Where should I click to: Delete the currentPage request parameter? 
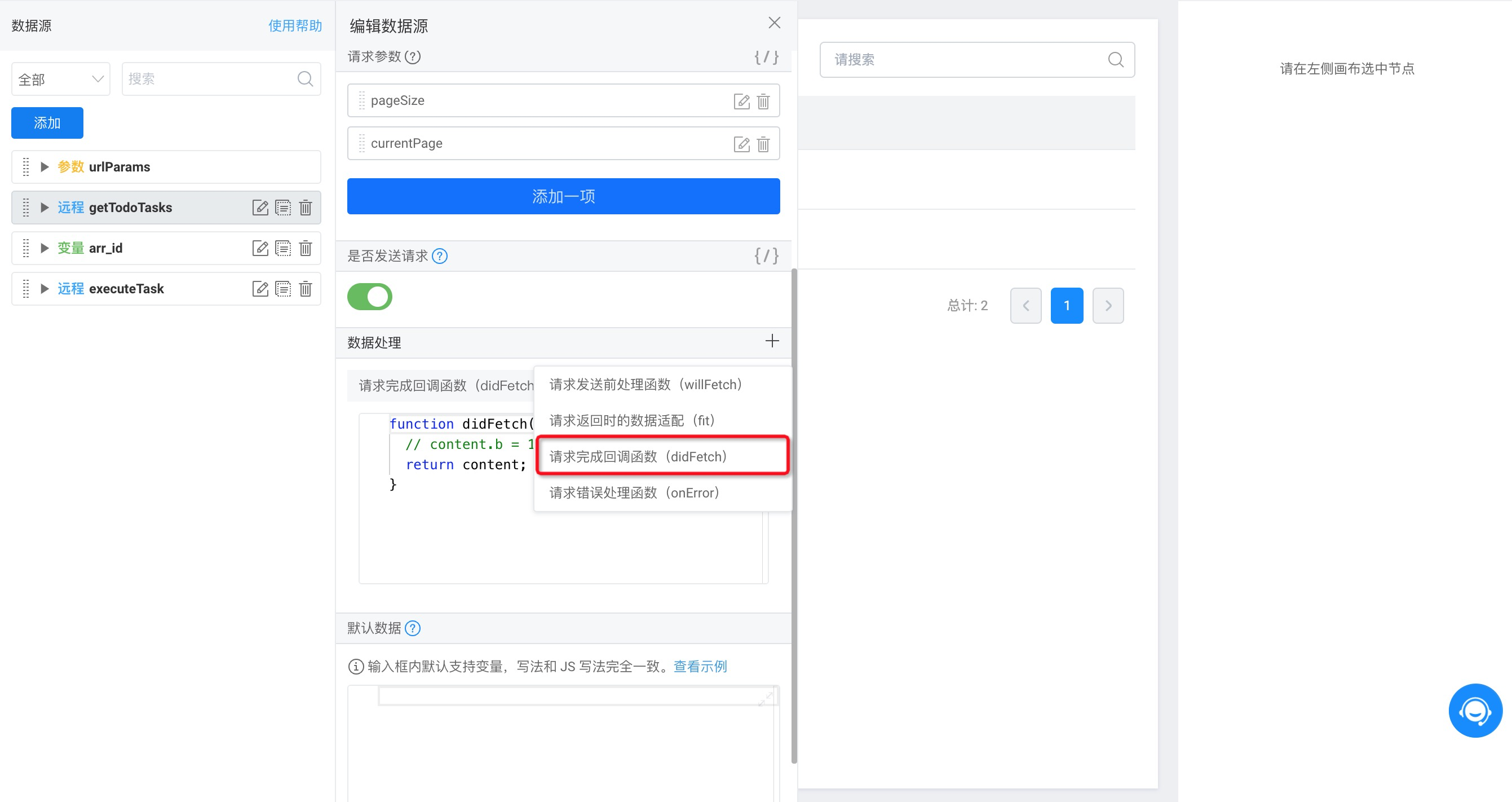(x=763, y=144)
